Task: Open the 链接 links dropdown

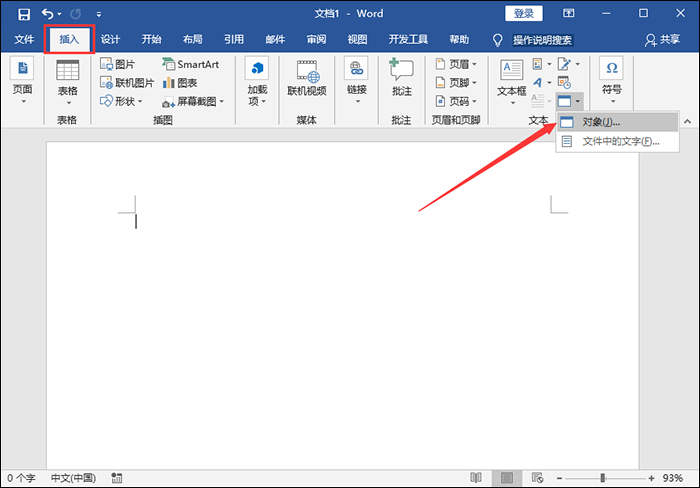Action: [357, 81]
